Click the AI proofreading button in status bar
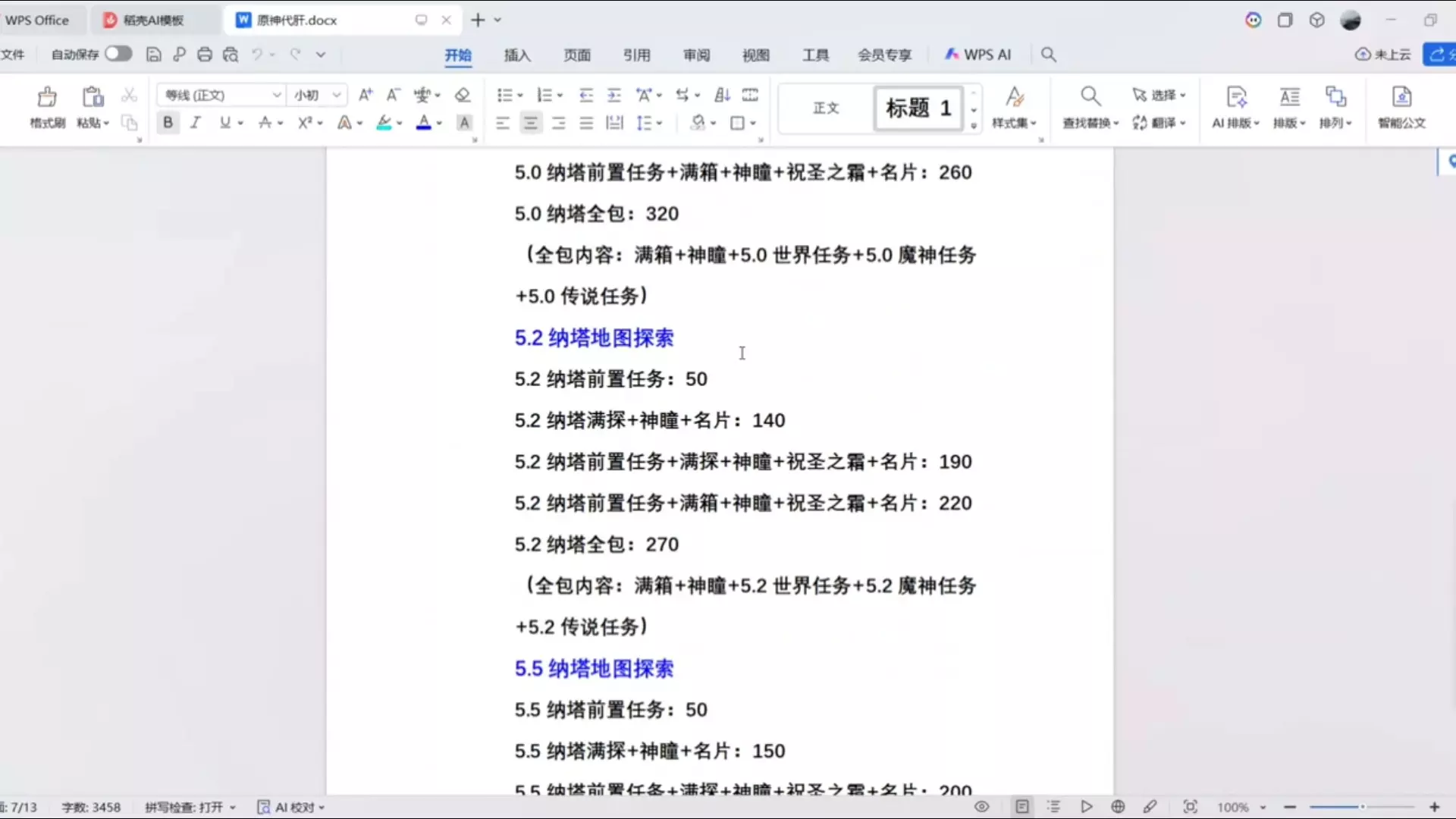Screen dimensions: 1456x819 [291, 807]
